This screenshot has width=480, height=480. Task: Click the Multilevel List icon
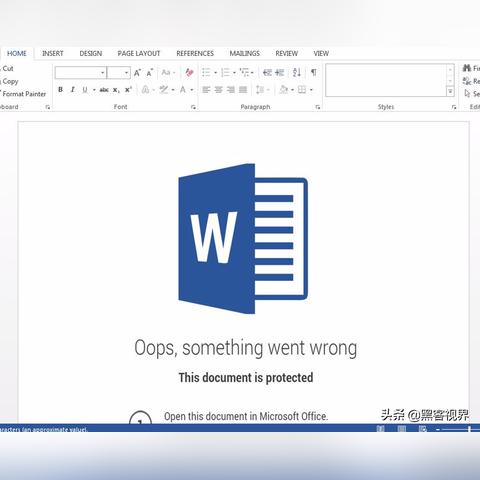(x=244, y=72)
